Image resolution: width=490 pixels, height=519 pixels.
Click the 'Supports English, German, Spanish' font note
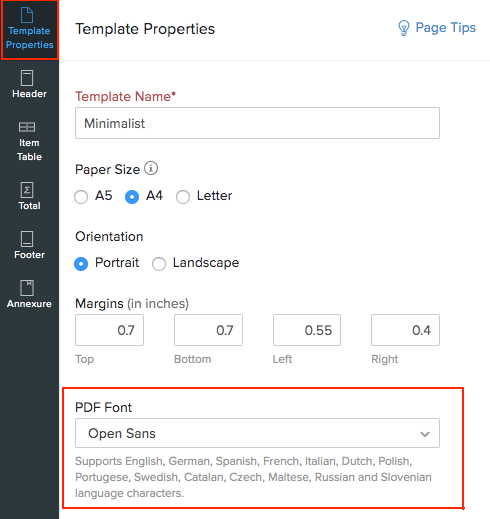(x=253, y=477)
